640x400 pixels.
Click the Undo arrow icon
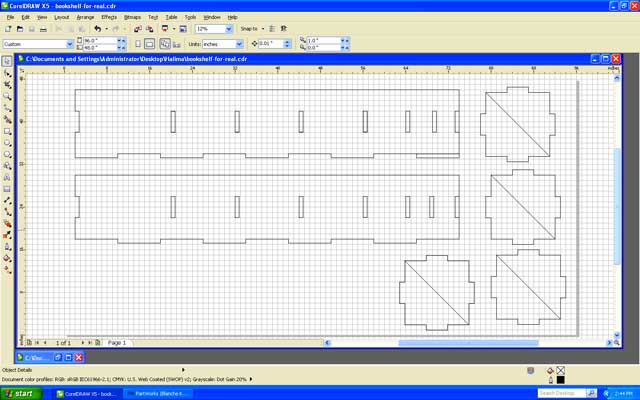(97, 29)
